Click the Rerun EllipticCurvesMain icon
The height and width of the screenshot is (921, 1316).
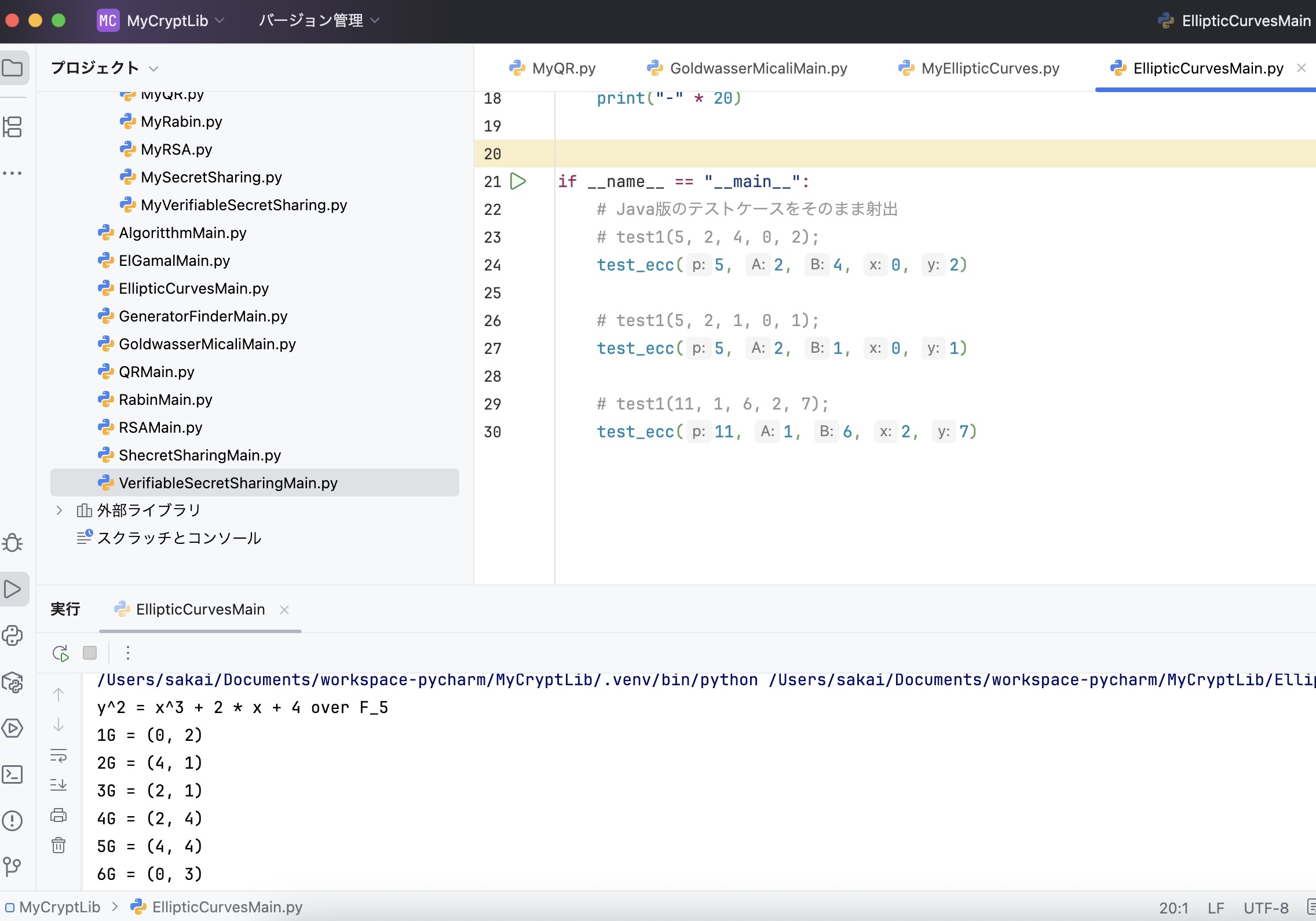[61, 653]
